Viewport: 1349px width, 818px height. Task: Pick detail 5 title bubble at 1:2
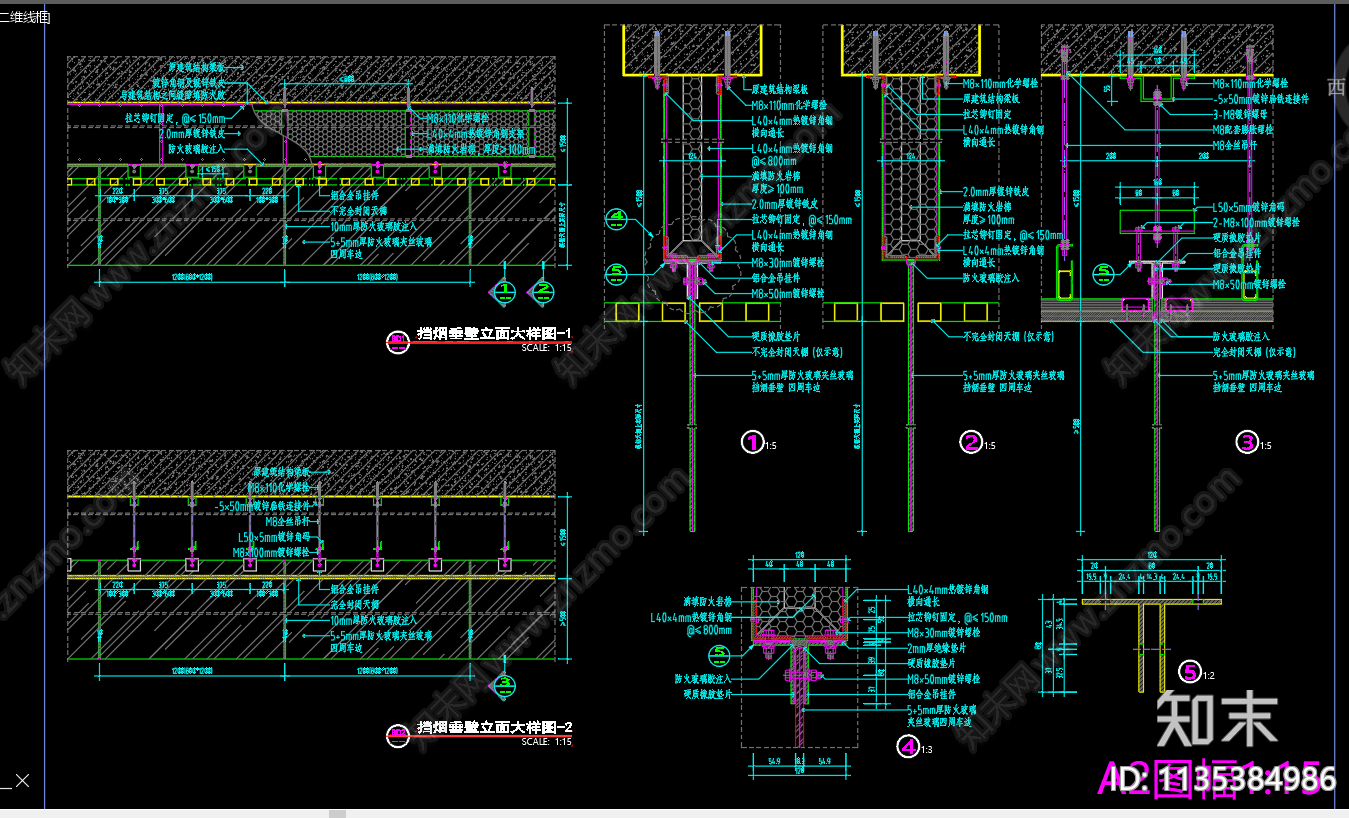click(x=1190, y=671)
